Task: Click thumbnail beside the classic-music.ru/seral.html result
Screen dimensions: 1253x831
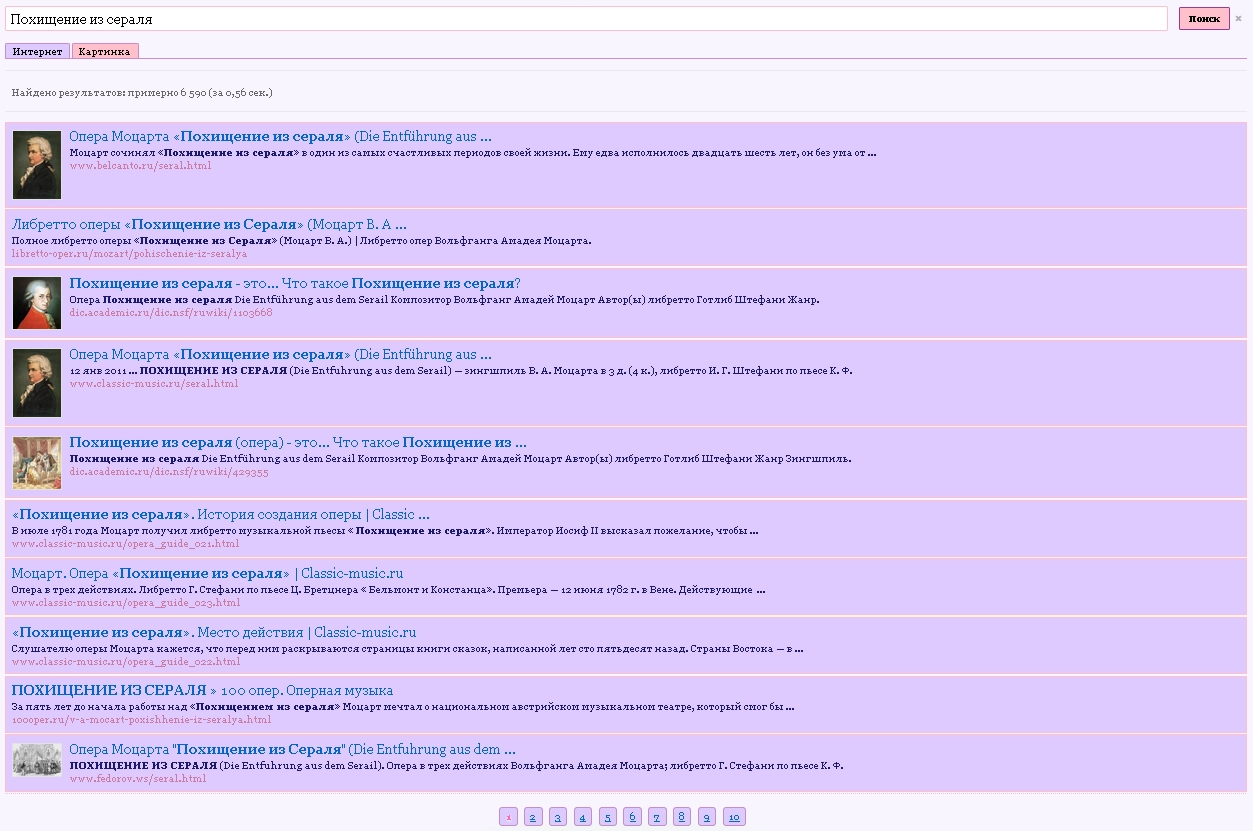Action: (37, 383)
